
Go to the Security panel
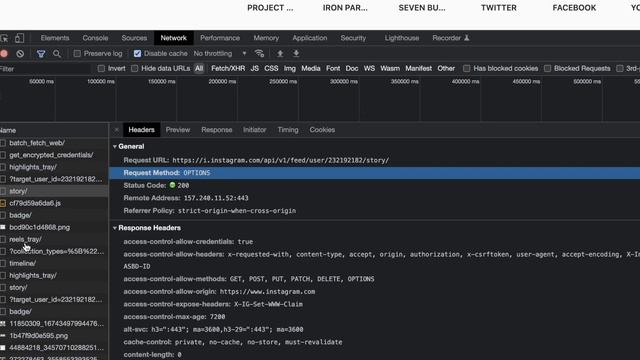click(x=353, y=38)
